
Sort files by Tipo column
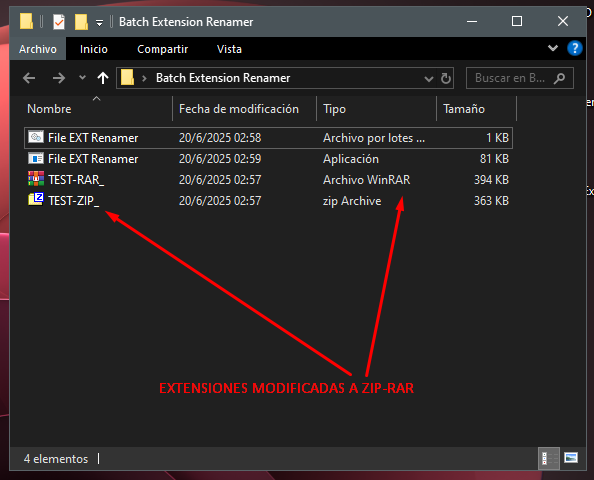335,109
